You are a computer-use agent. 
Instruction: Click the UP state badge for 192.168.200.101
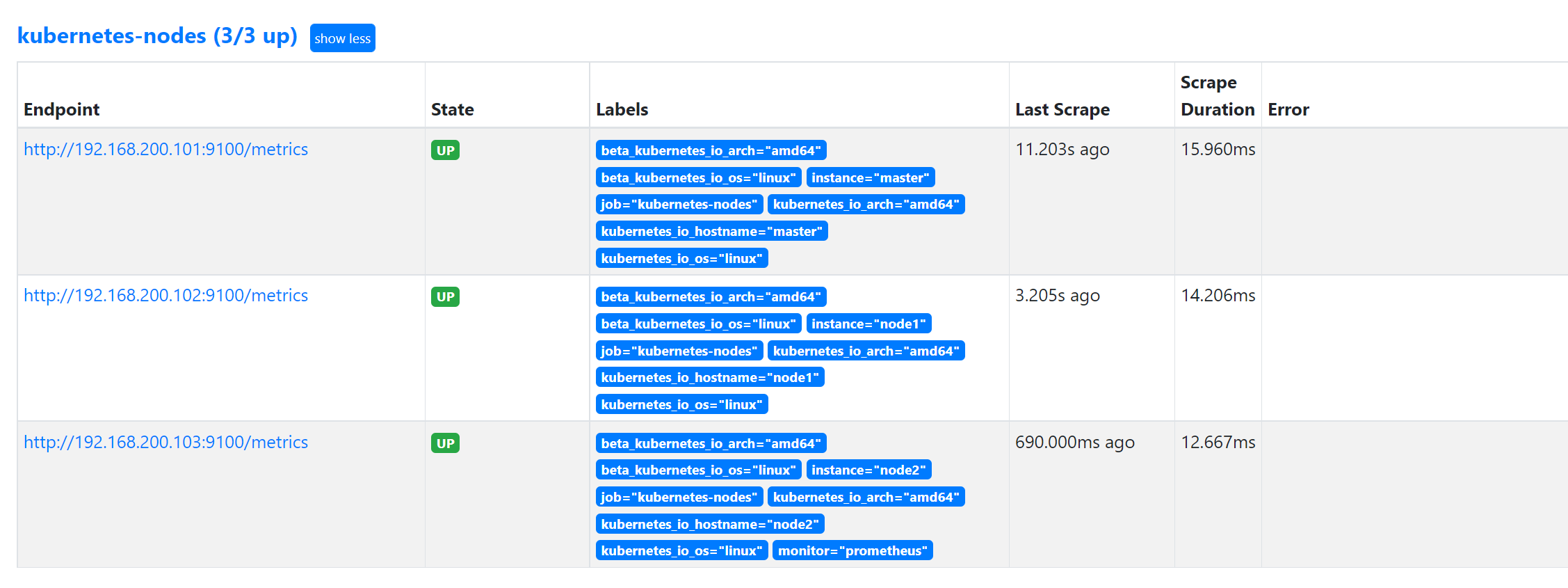click(445, 150)
